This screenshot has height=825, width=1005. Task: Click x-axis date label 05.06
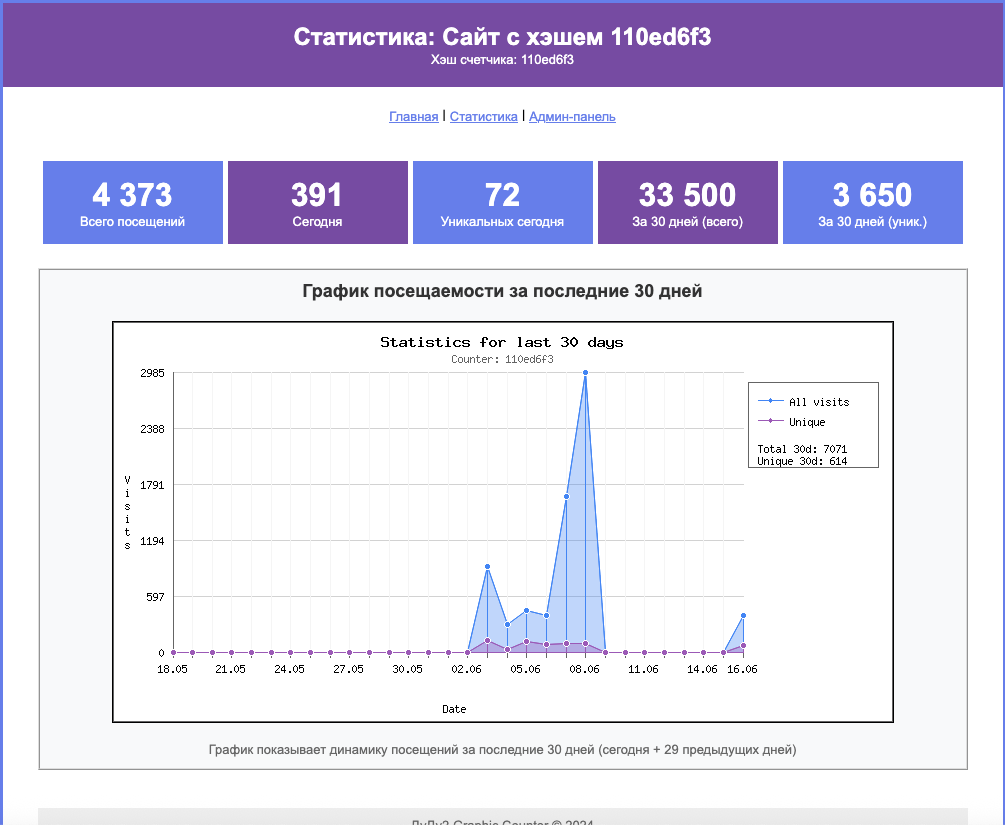coord(526,669)
